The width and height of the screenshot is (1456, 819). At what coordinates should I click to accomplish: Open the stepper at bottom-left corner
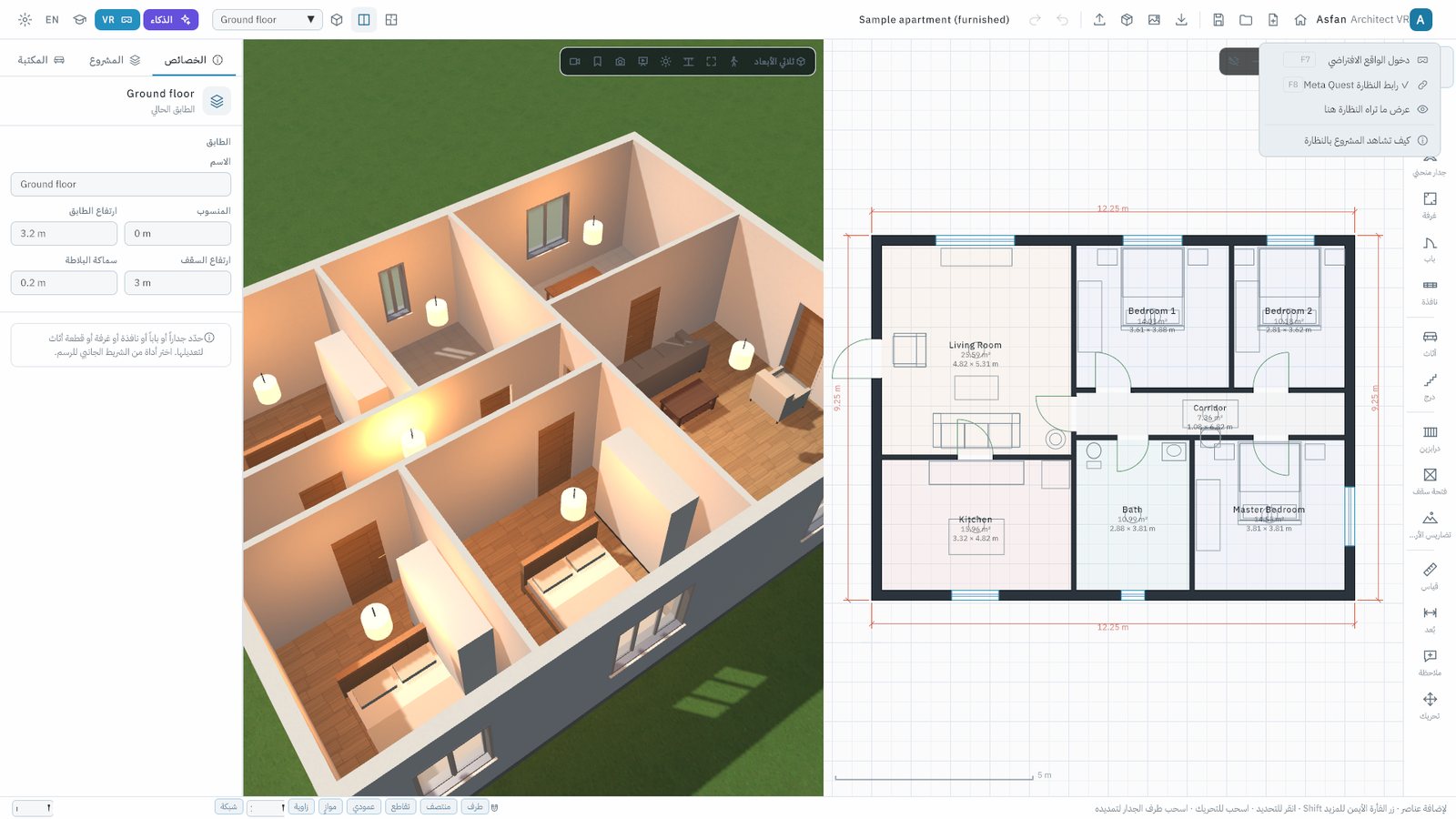point(33,807)
